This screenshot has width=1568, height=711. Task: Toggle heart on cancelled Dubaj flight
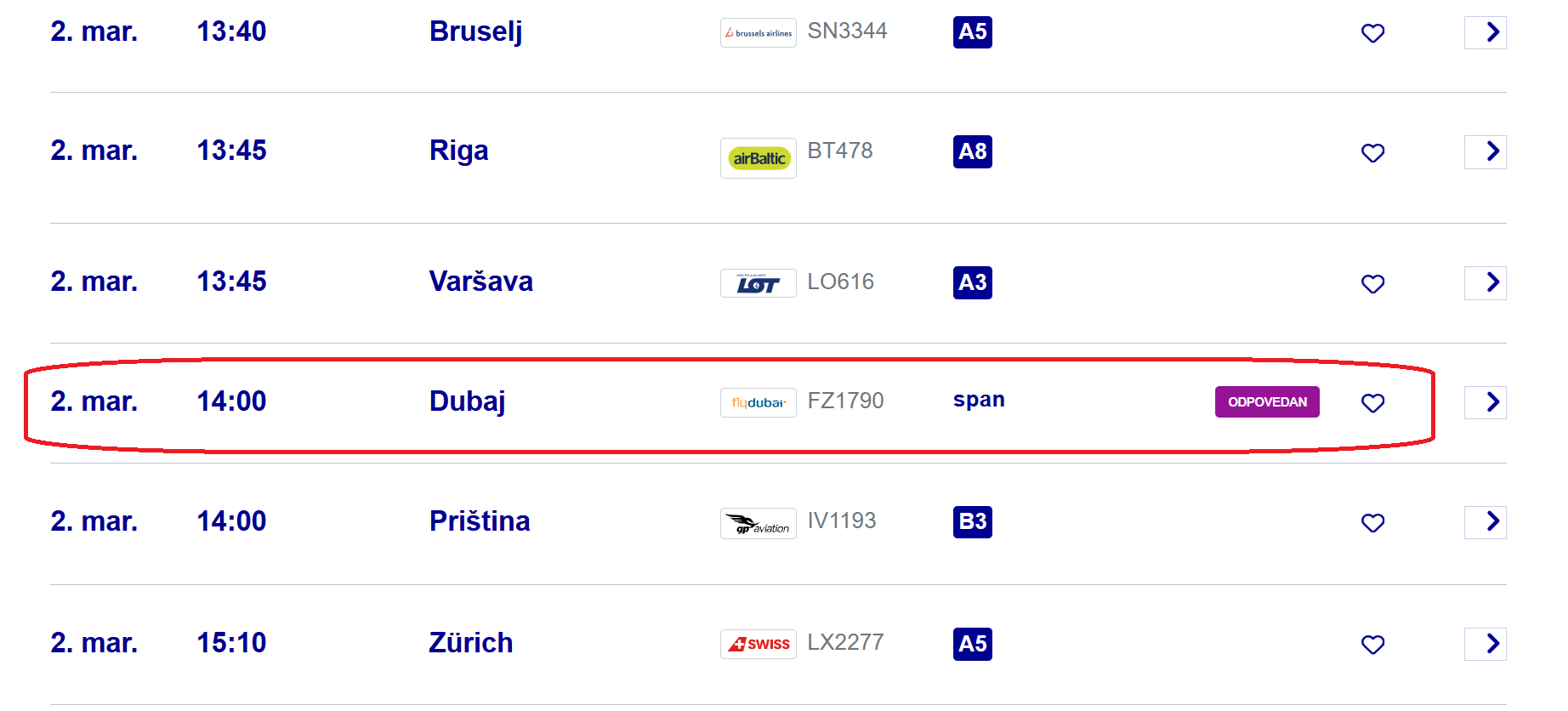click(1372, 403)
